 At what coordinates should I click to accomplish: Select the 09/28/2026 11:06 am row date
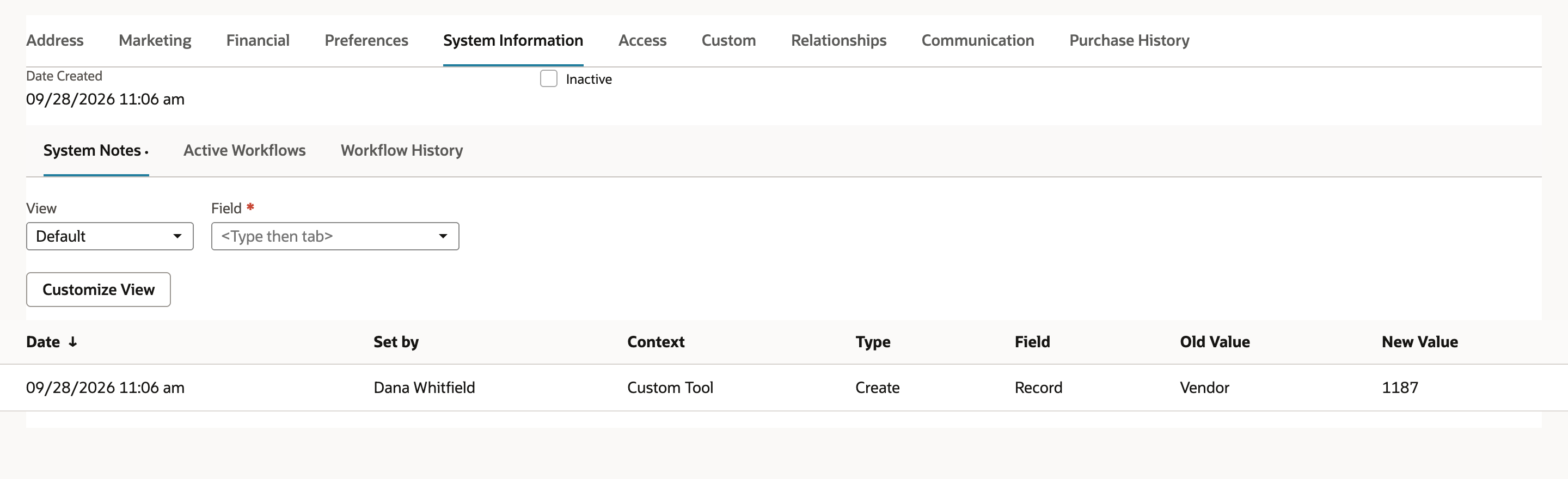click(105, 388)
